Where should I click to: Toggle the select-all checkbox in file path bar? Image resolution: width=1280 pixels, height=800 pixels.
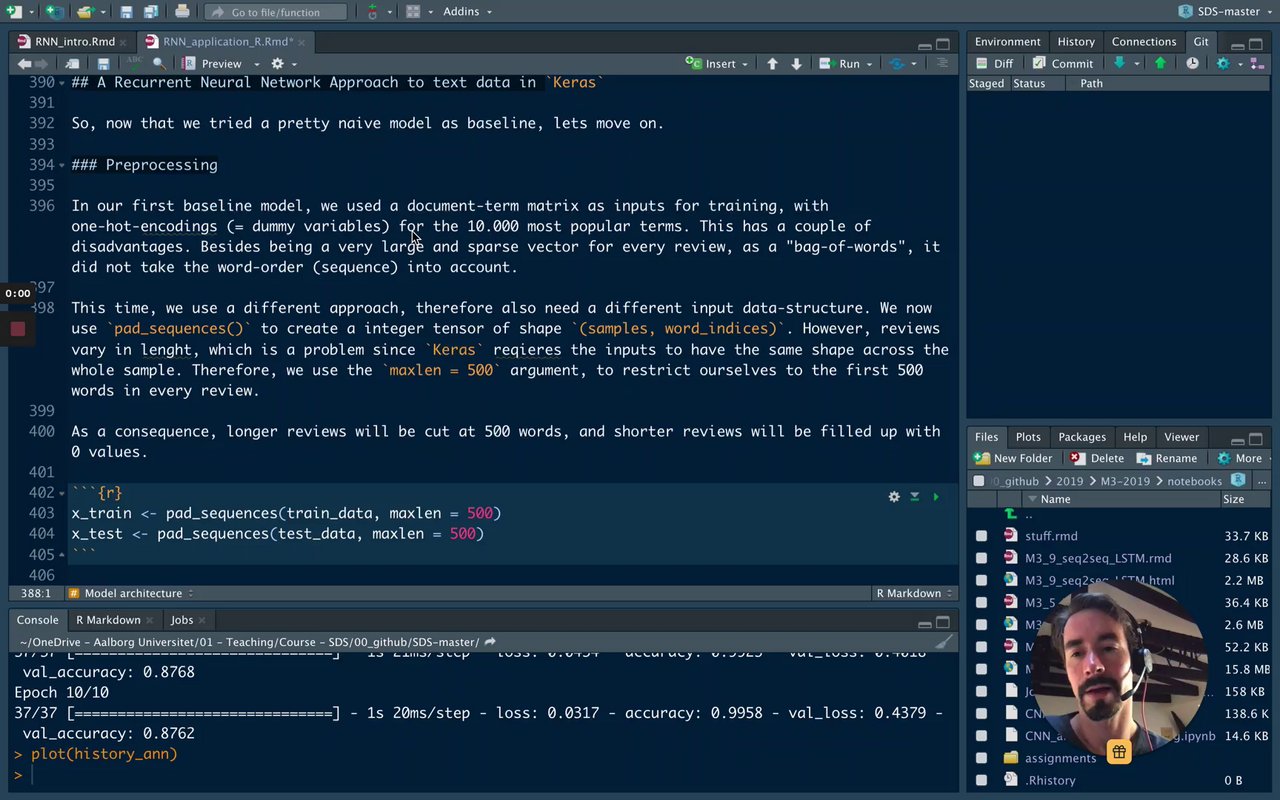(979, 481)
